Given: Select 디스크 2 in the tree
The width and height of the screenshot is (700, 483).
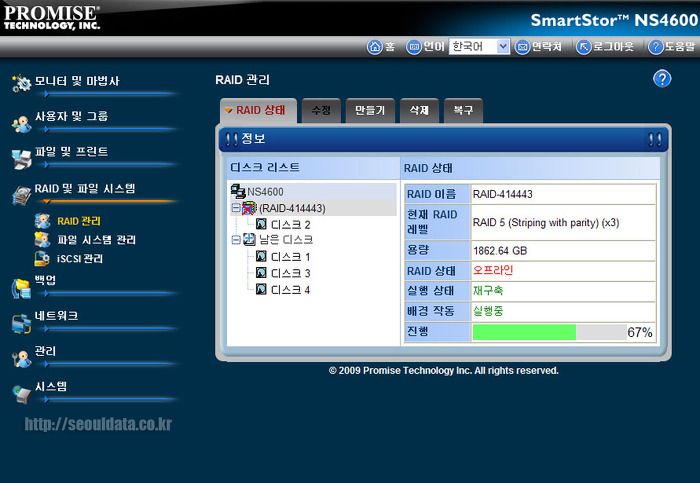Looking at the screenshot, I should (x=290, y=225).
